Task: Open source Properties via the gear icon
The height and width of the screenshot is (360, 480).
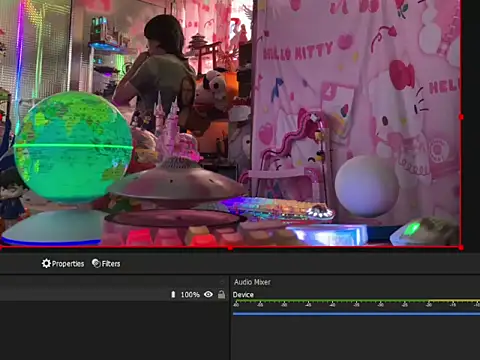Action: click(x=46, y=263)
